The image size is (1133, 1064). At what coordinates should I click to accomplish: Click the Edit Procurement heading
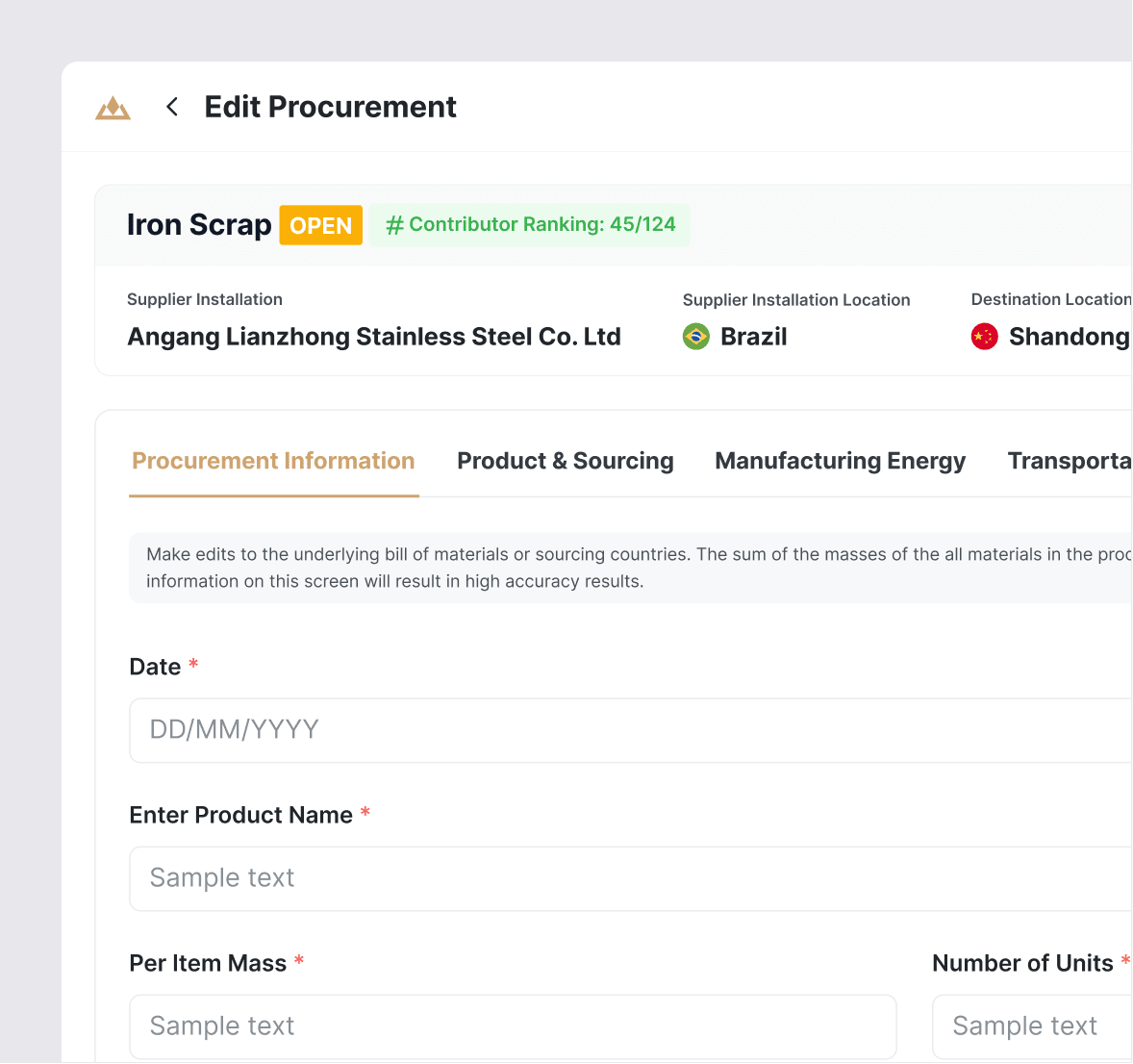click(330, 107)
